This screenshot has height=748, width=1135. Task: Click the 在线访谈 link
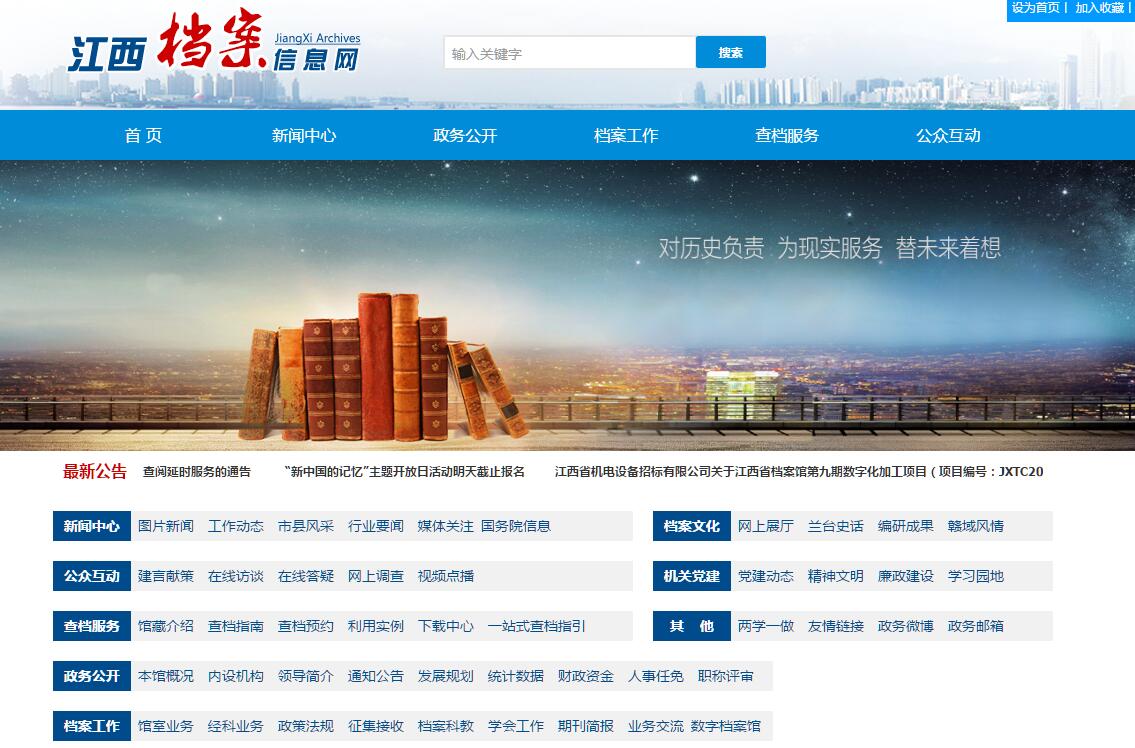[236, 576]
